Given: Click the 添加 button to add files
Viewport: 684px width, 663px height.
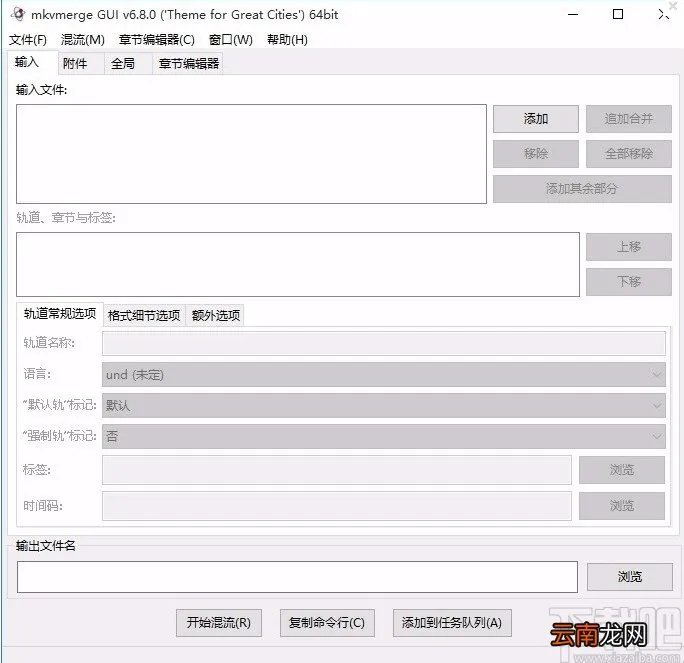Looking at the screenshot, I should click(536, 119).
